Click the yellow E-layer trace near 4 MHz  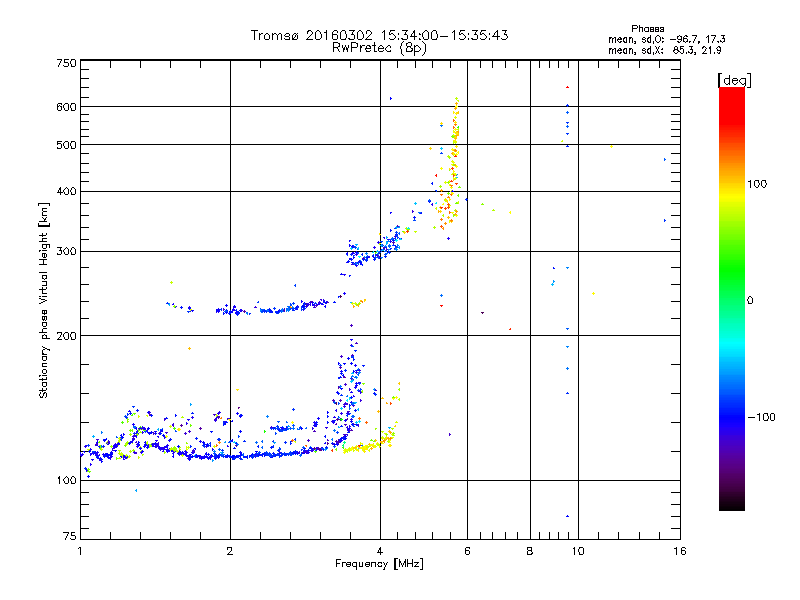tap(370, 442)
